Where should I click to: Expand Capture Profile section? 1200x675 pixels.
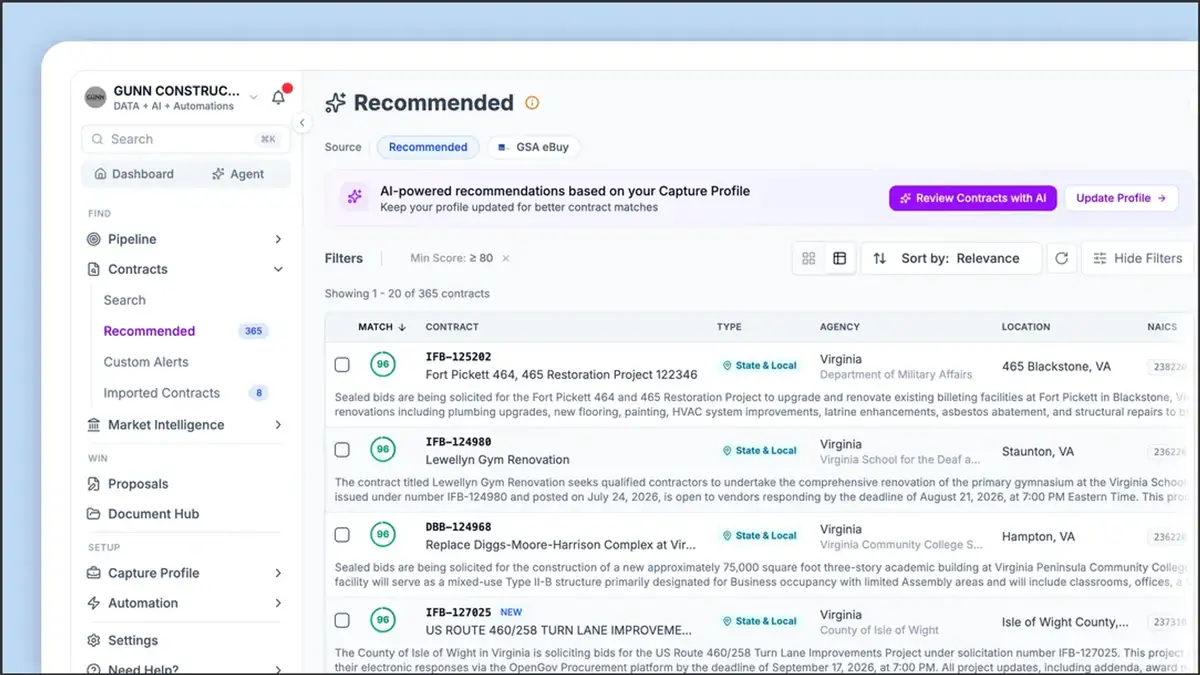click(x=278, y=573)
